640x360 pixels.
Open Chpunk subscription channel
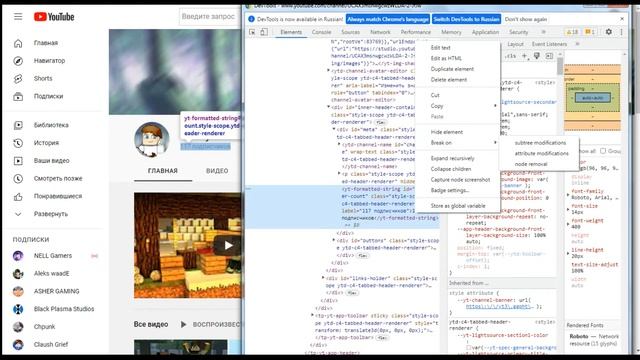pos(44,327)
